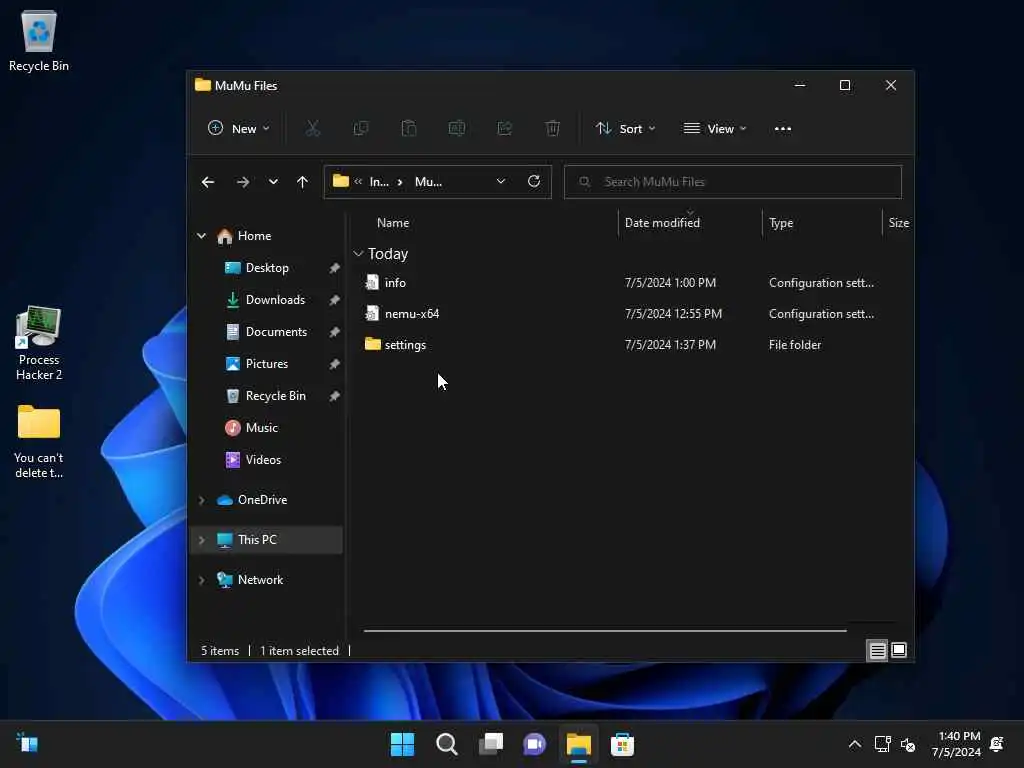Switch to details view layout icon
The height and width of the screenshot is (768, 1024).
877,650
